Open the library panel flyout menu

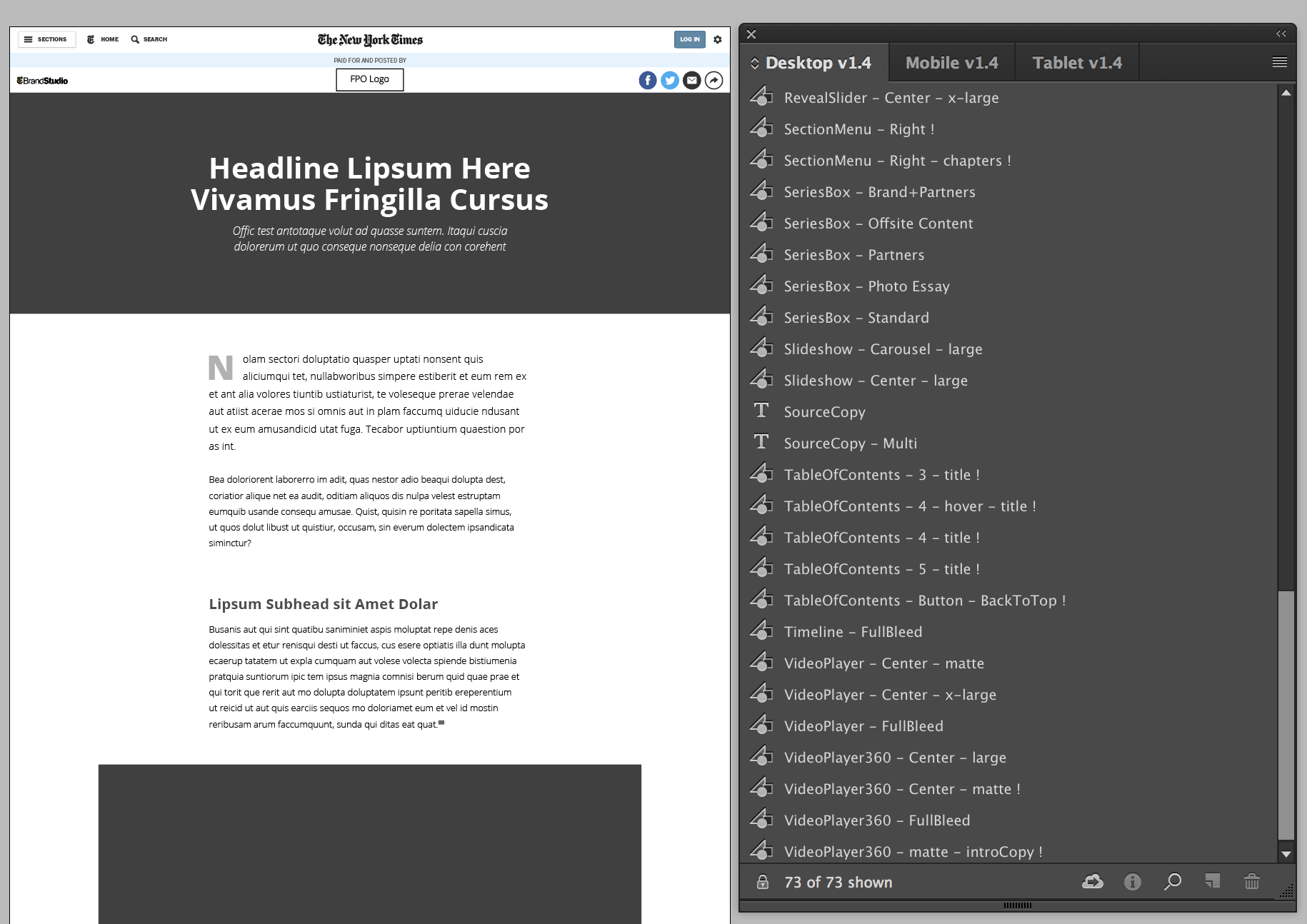1280,63
